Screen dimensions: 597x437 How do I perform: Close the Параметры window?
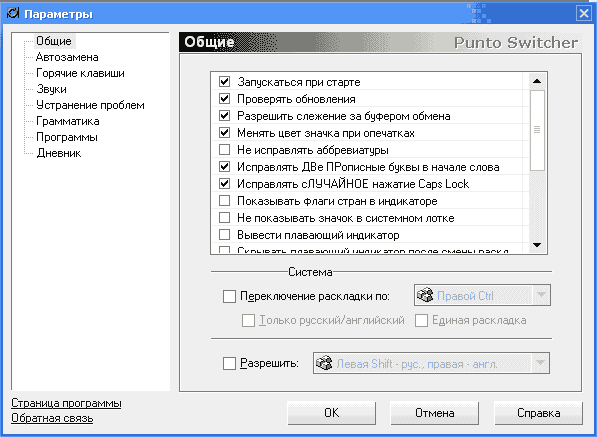pos(584,14)
